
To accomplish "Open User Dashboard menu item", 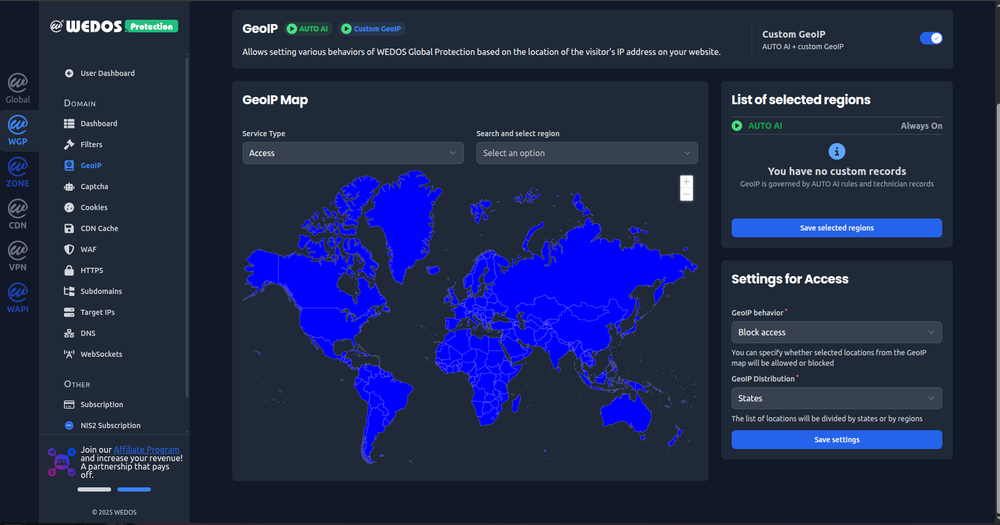I will coord(107,73).
